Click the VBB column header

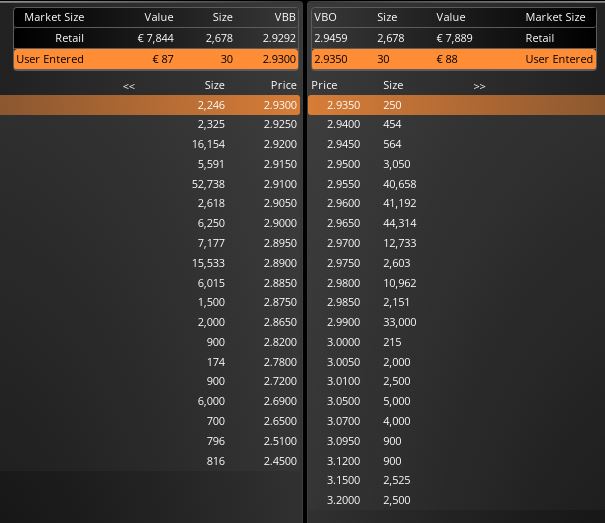click(x=285, y=17)
